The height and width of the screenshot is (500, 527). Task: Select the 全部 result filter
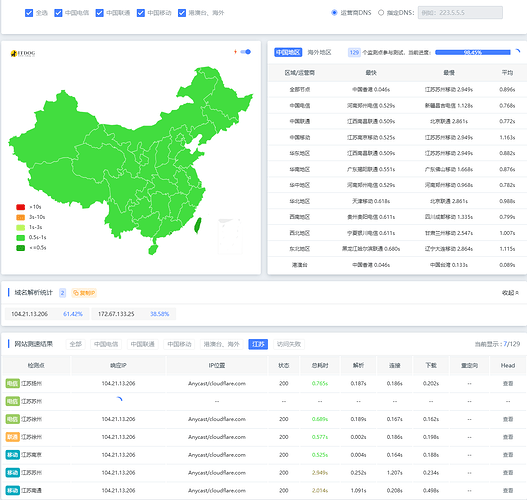(76, 344)
